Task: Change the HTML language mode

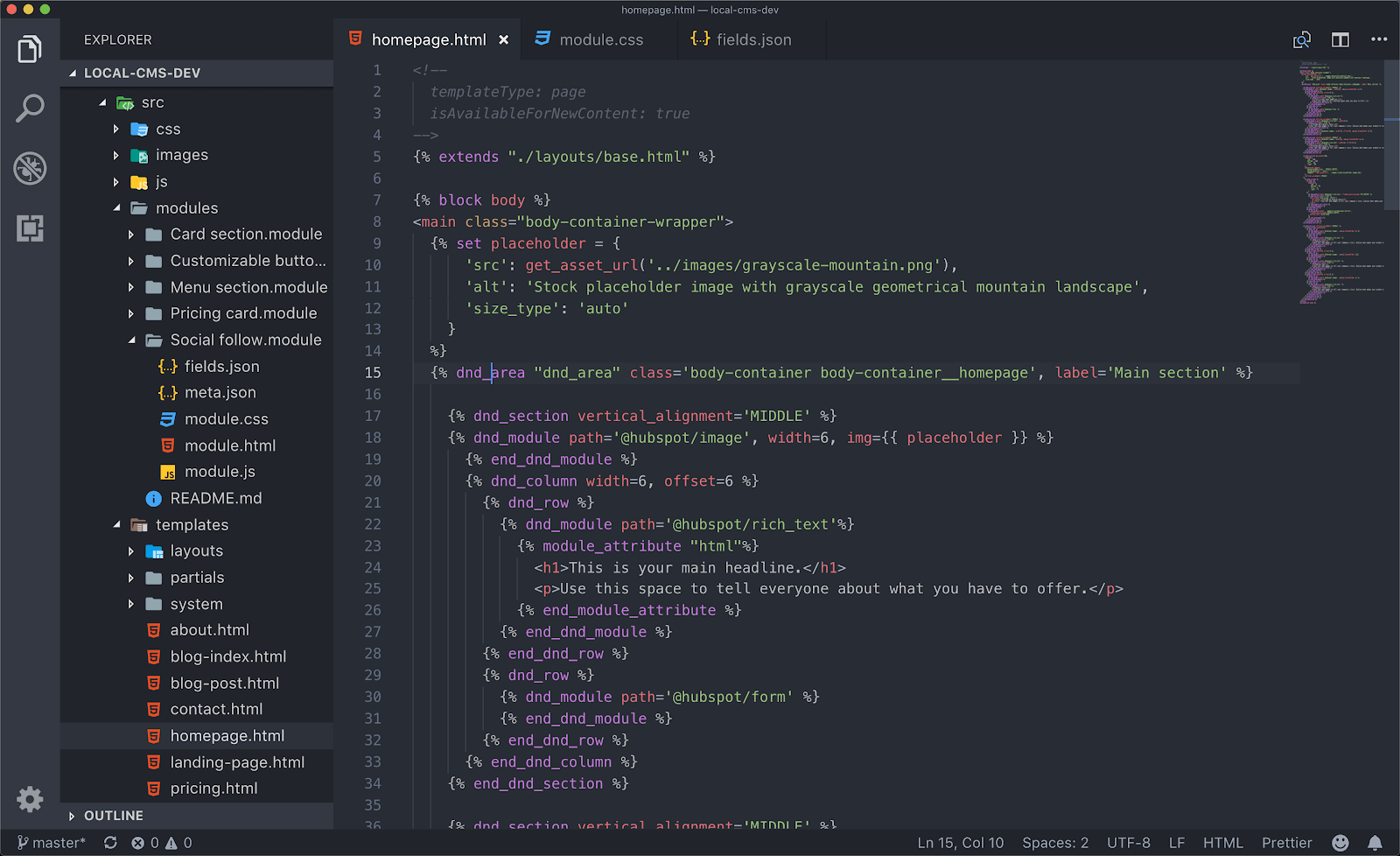Action: point(1222,843)
